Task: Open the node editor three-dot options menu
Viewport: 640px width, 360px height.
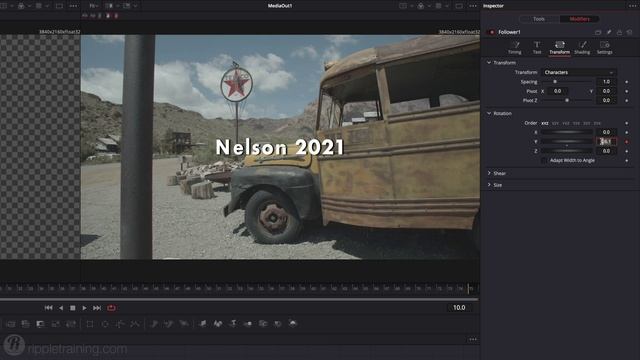Action: click(x=473, y=339)
